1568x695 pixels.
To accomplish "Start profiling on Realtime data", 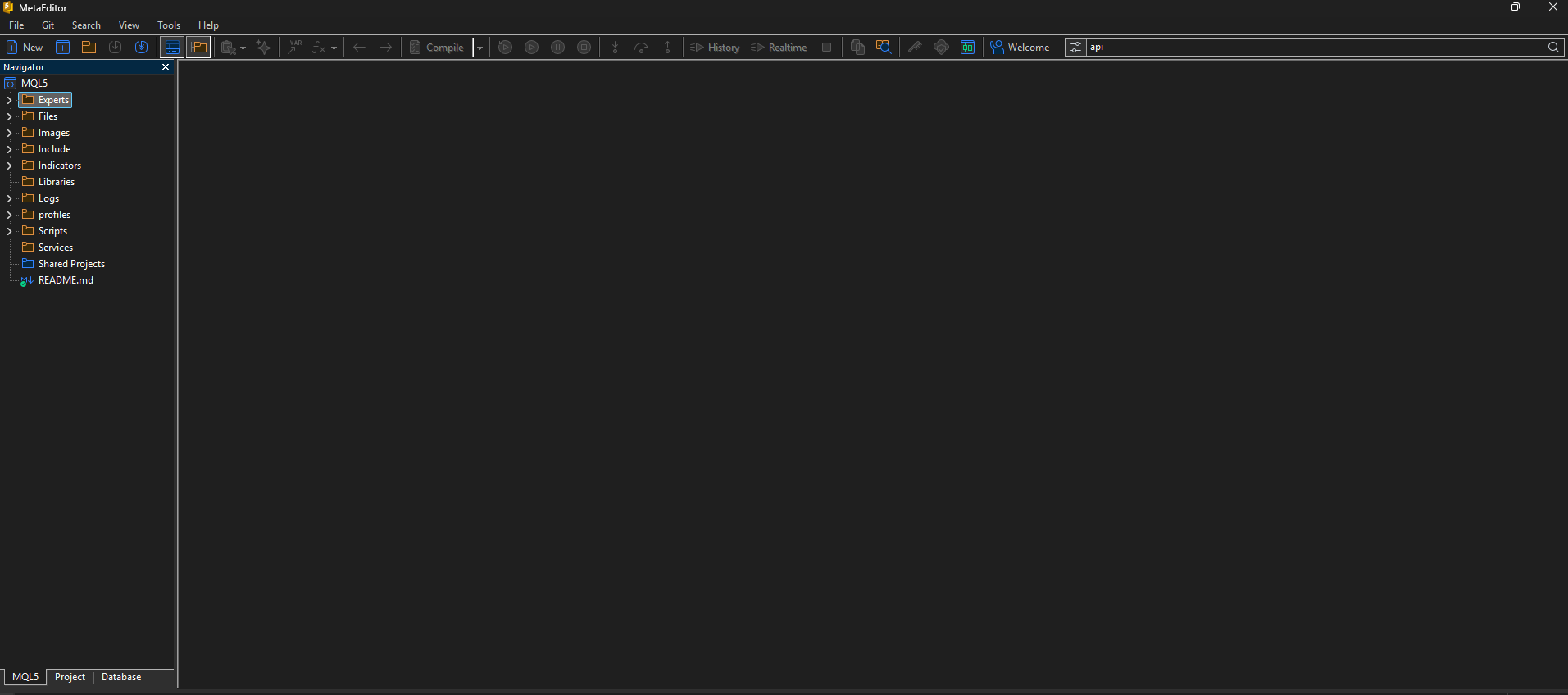I will click(x=779, y=48).
